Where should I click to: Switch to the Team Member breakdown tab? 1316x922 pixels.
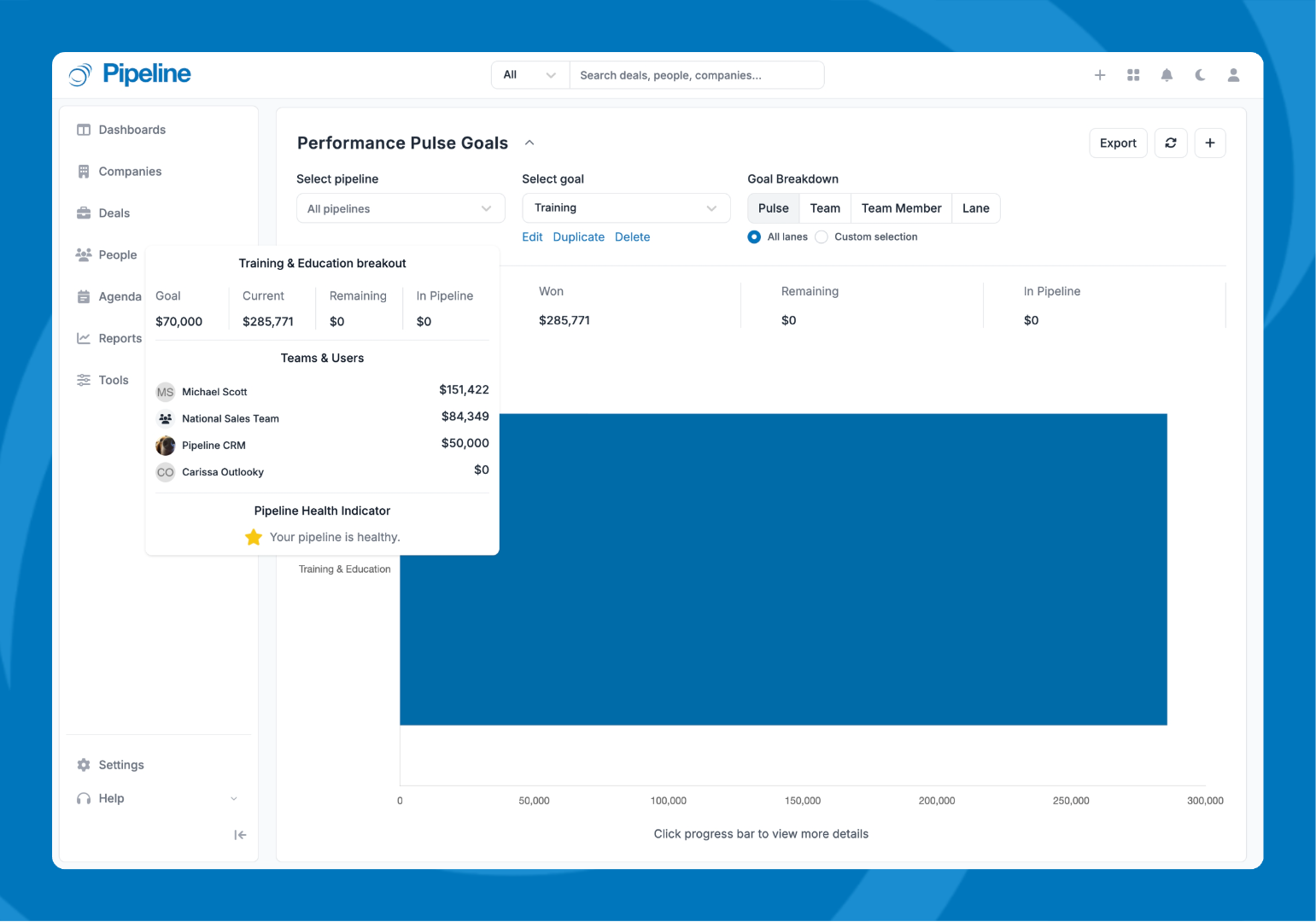[900, 208]
